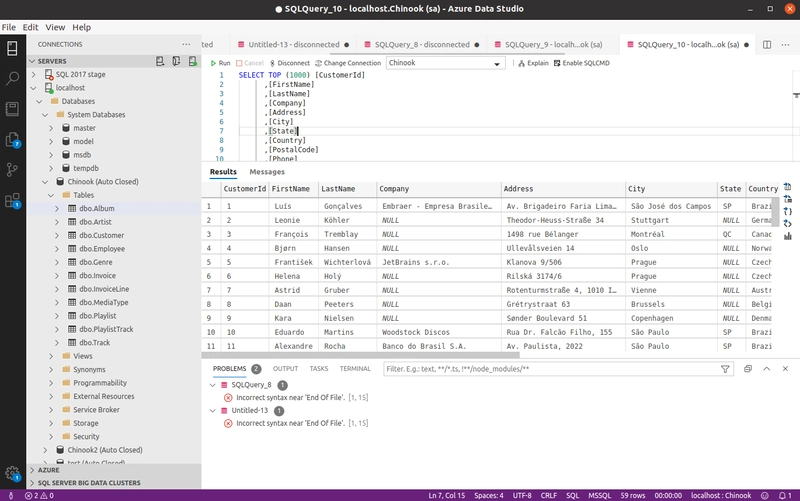Switch to the Output panel tab
This screenshot has width=800, height=501.
pos(285,368)
